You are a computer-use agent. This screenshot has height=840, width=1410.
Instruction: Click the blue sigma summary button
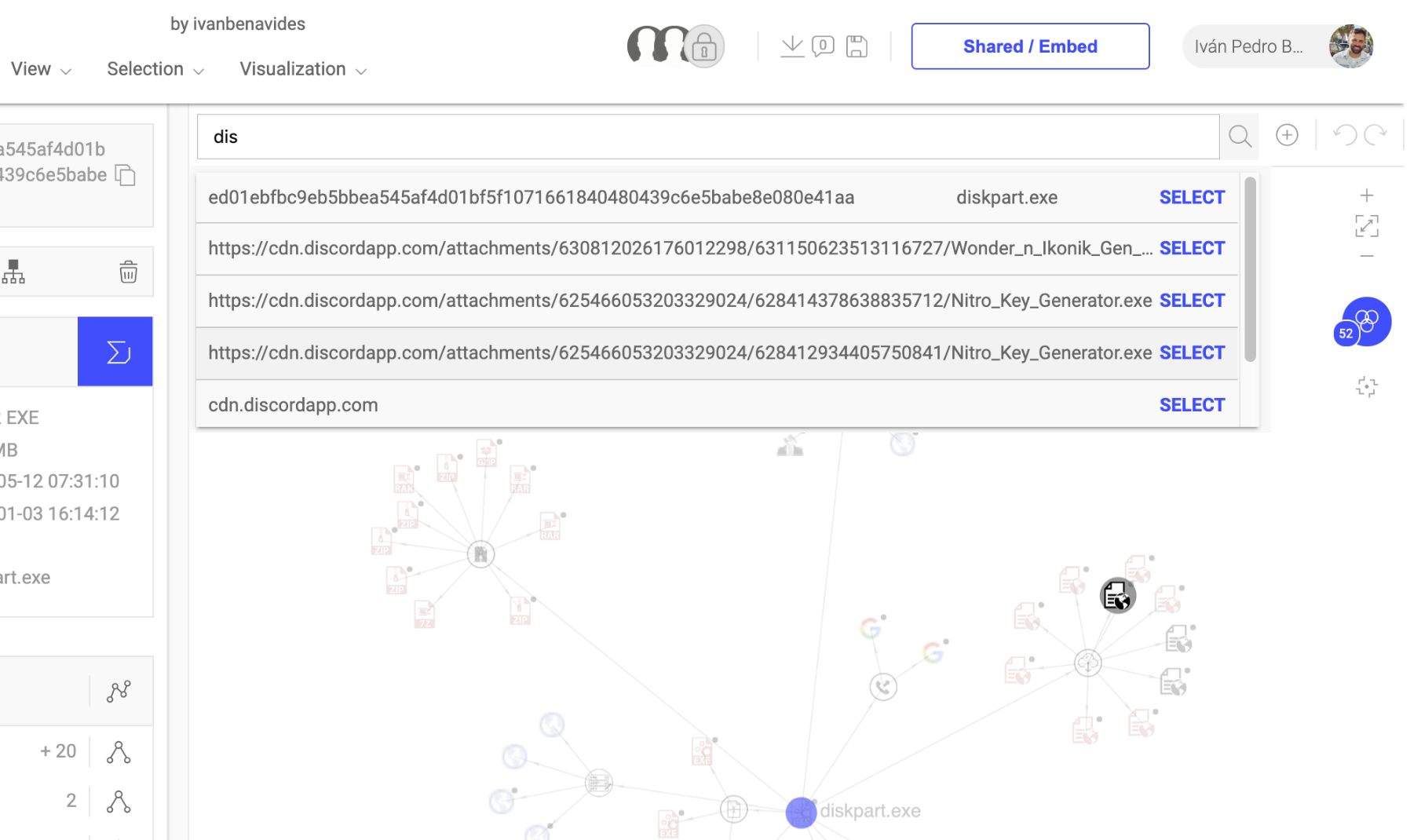pos(115,352)
